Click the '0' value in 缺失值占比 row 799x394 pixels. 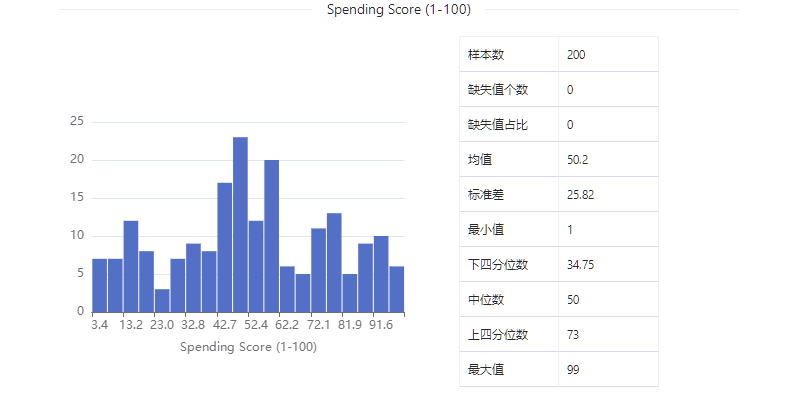click(x=570, y=125)
